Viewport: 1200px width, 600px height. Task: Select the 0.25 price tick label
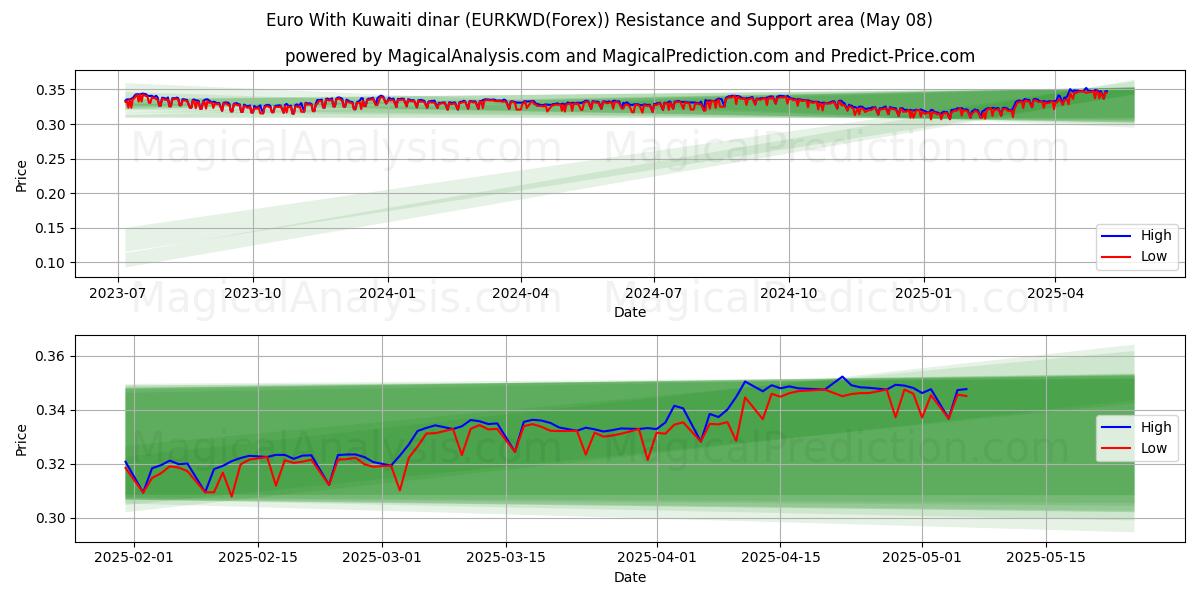(x=51, y=159)
